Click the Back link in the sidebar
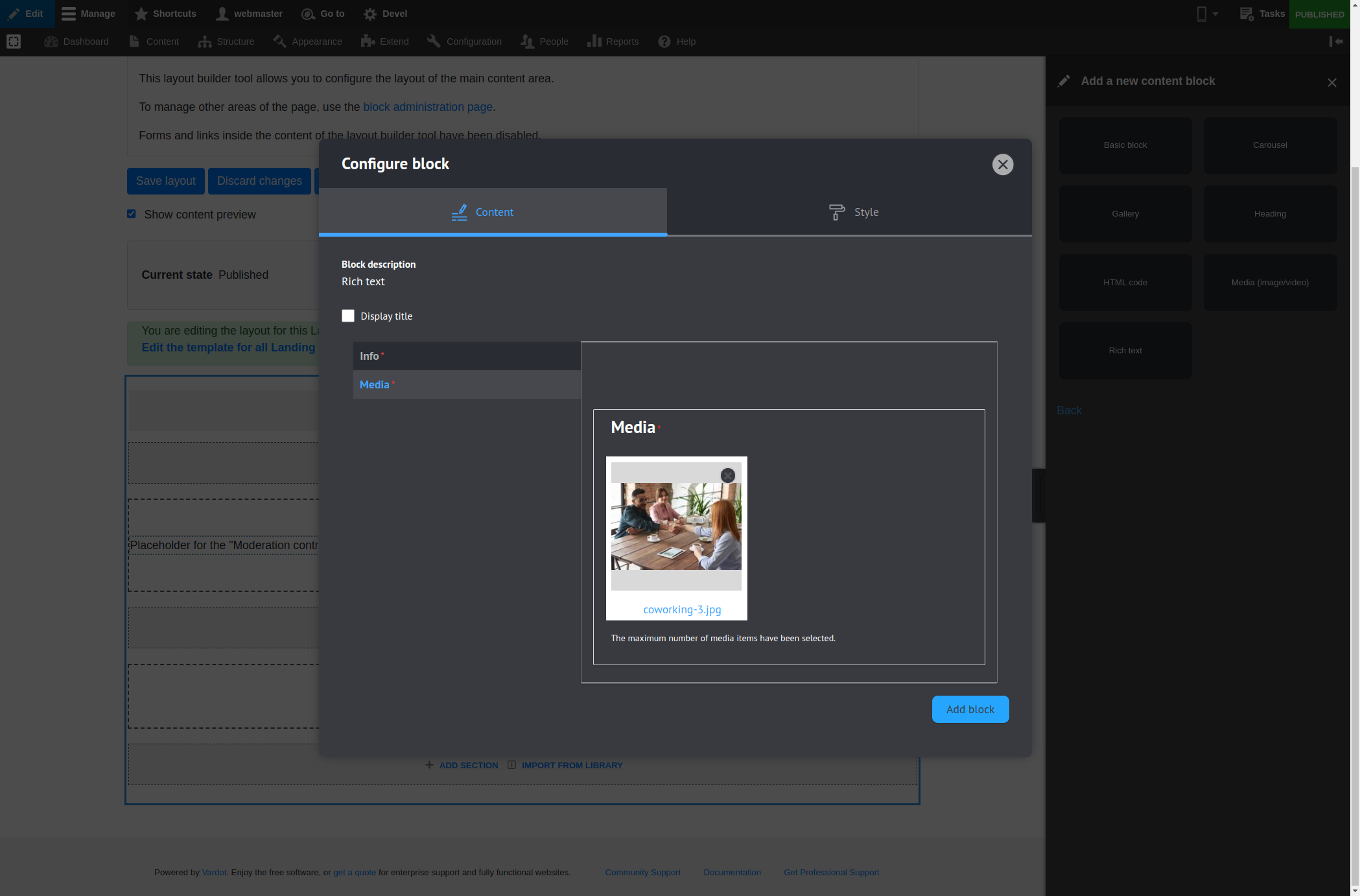 (1069, 410)
